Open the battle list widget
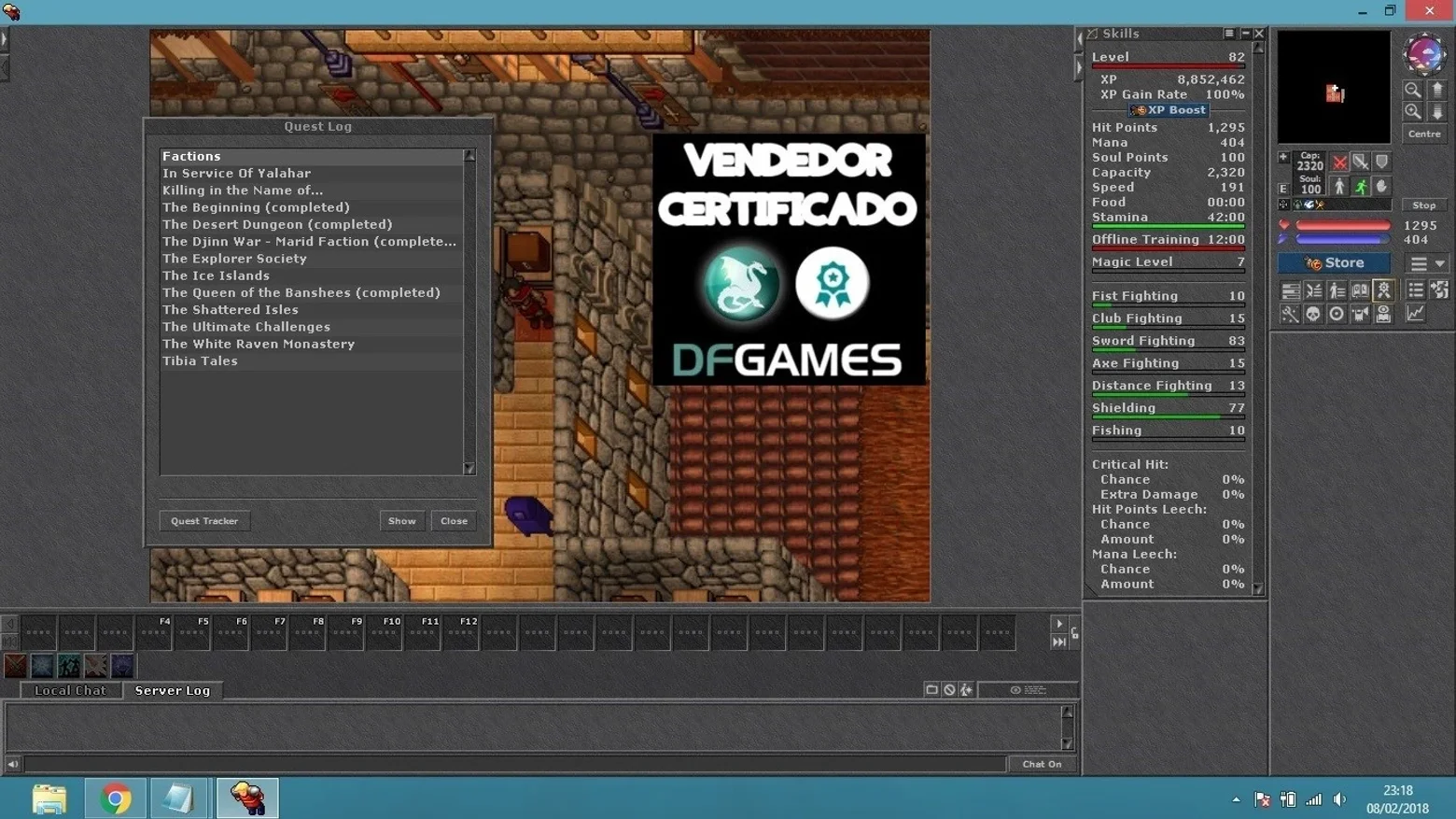 1313,291
